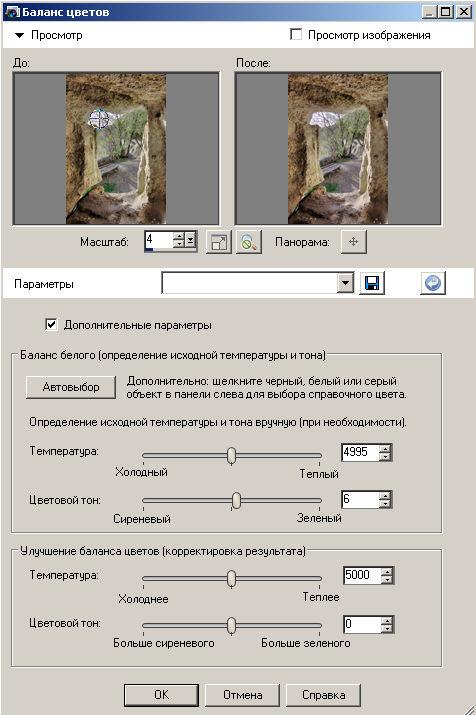Click the white balance Температура slider handle
The width and height of the screenshot is (476, 715).
[x=232, y=455]
